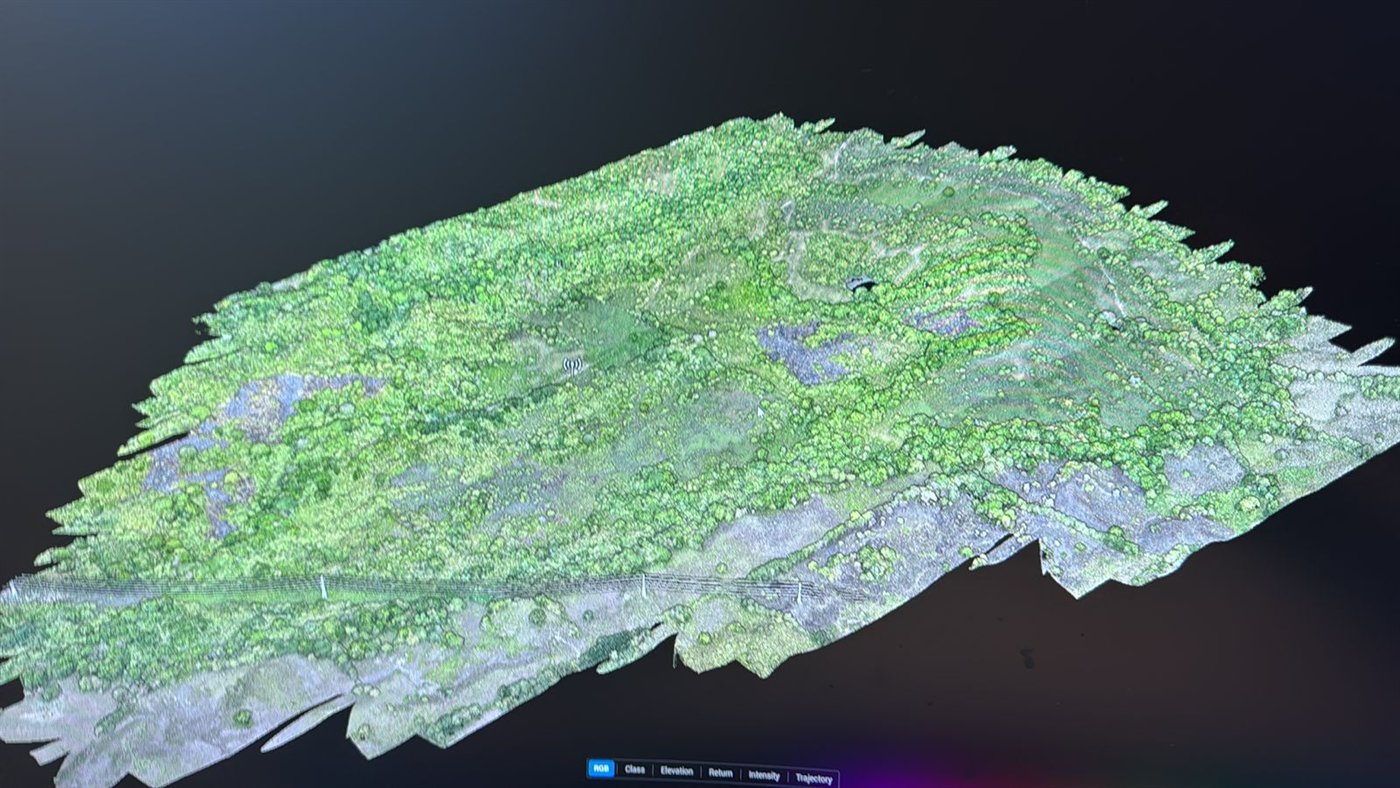Switch to Trajectory display mode
The image size is (1400, 788).
pyautogui.click(x=814, y=778)
